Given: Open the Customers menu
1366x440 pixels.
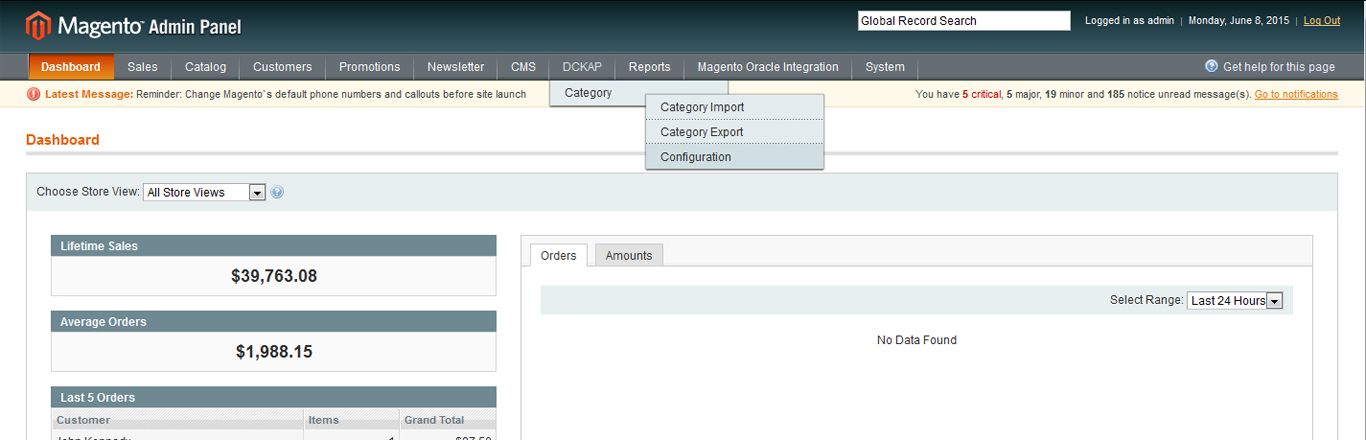Looking at the screenshot, I should click(282, 67).
